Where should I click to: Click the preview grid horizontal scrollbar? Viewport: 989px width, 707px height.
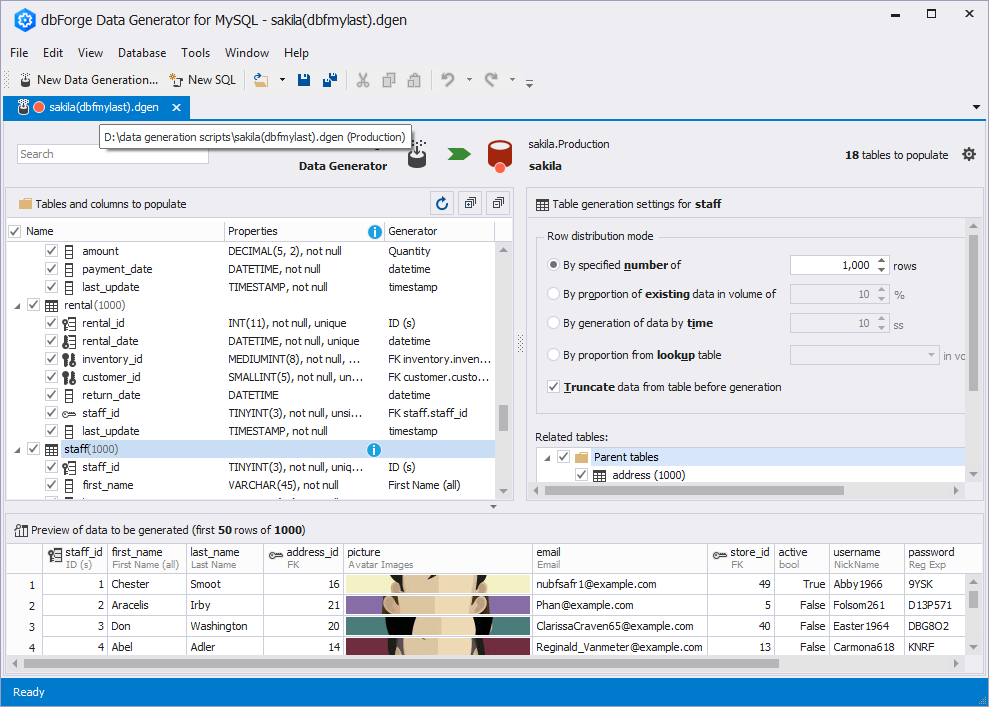tap(401, 663)
